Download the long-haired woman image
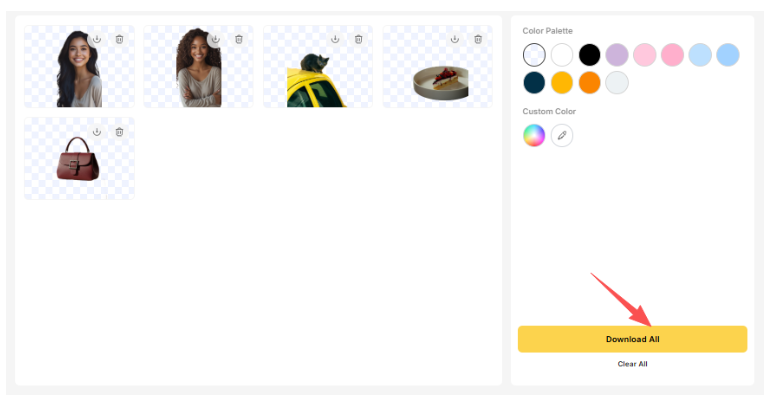Viewport: 770px width, 401px height. 97,39
